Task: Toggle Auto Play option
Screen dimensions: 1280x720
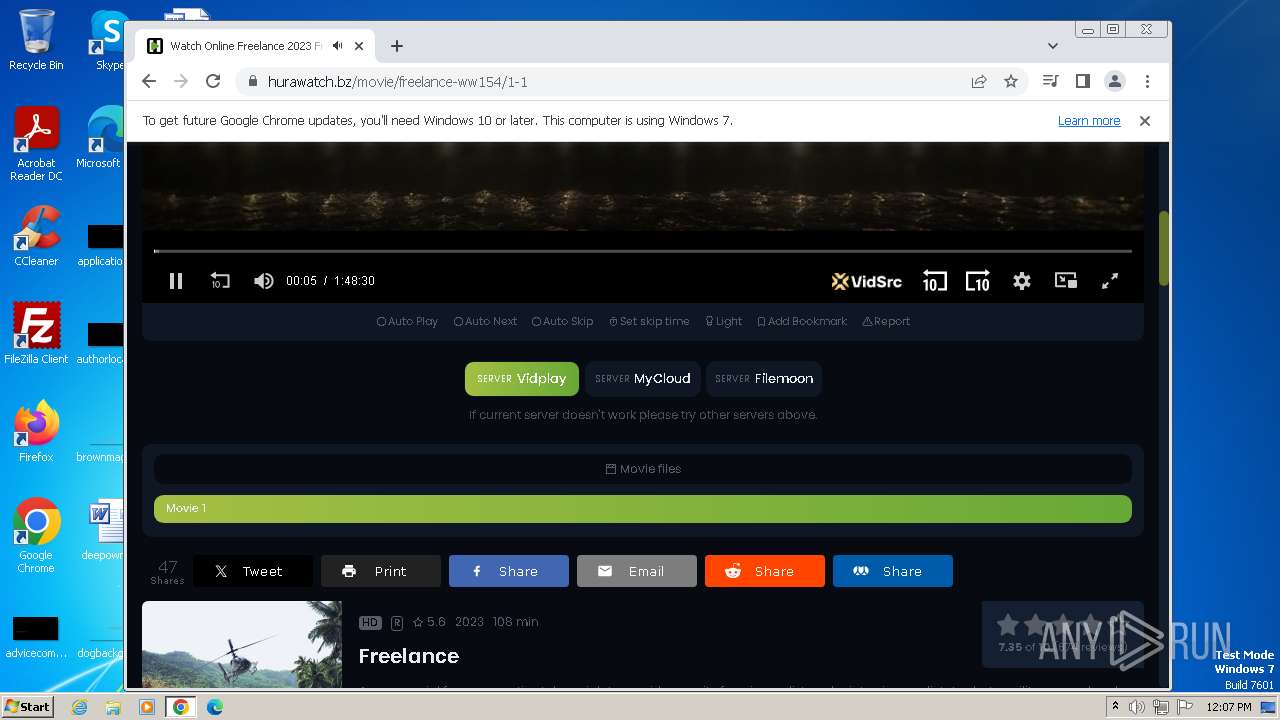Action: point(407,321)
